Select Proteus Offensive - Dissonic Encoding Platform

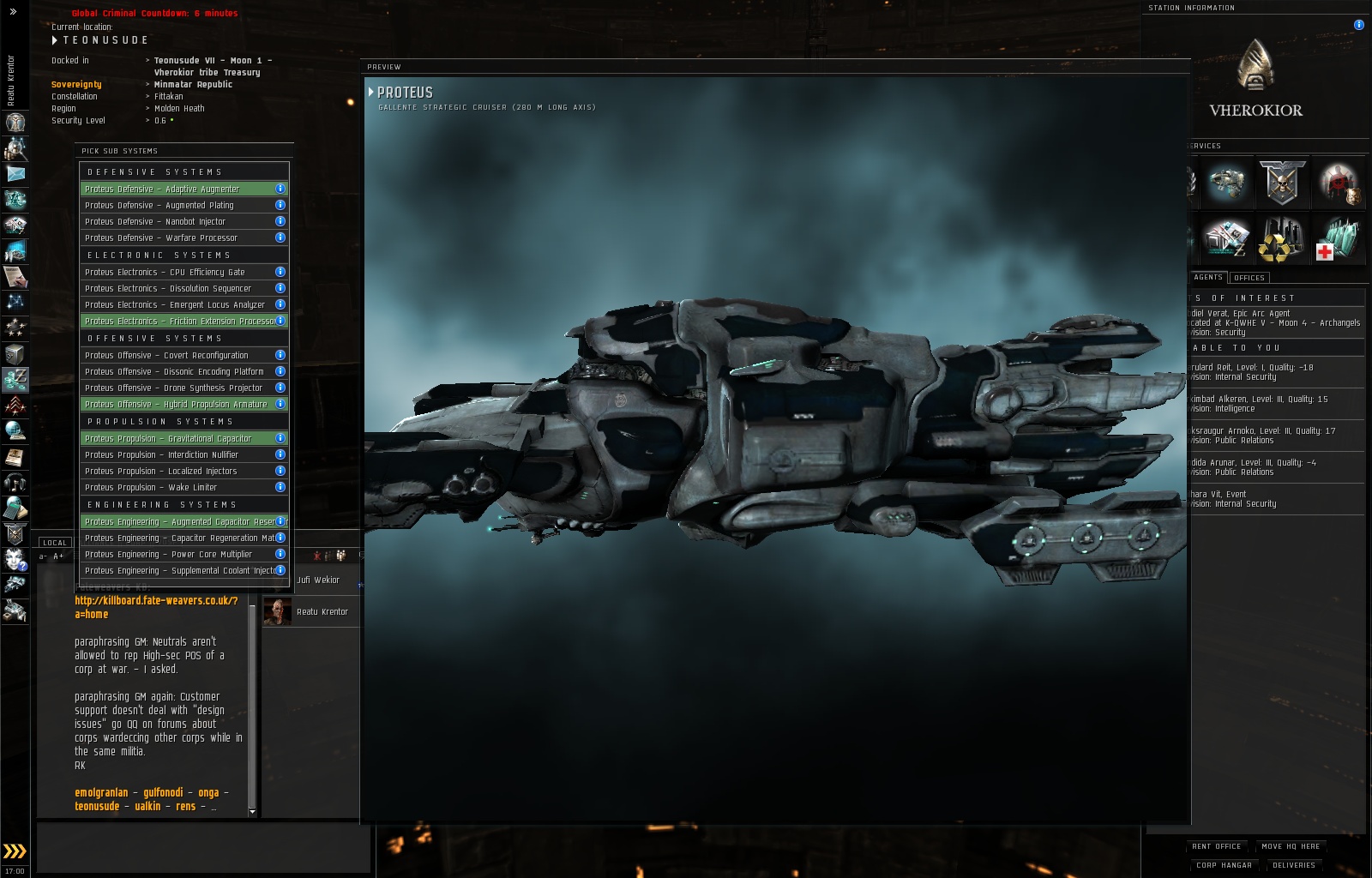(184, 371)
